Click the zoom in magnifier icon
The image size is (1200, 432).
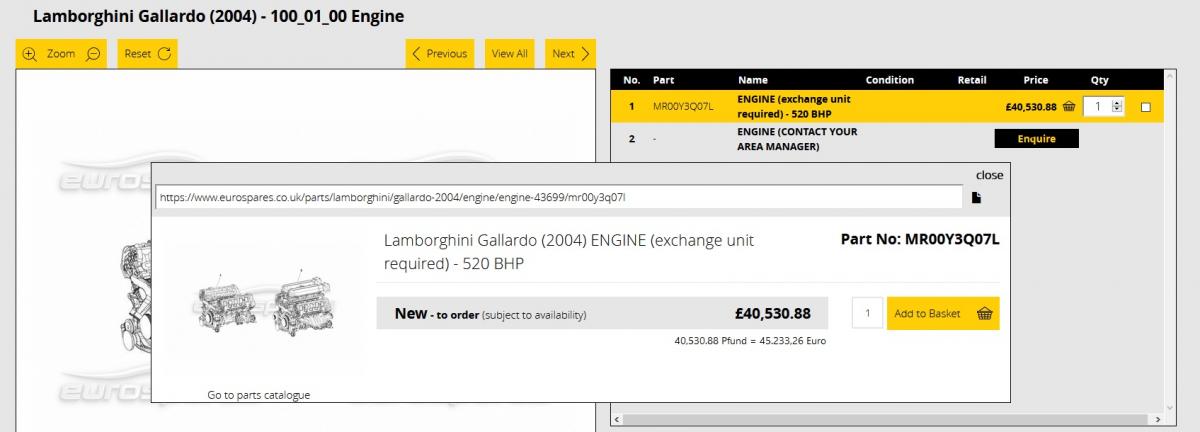(29, 54)
